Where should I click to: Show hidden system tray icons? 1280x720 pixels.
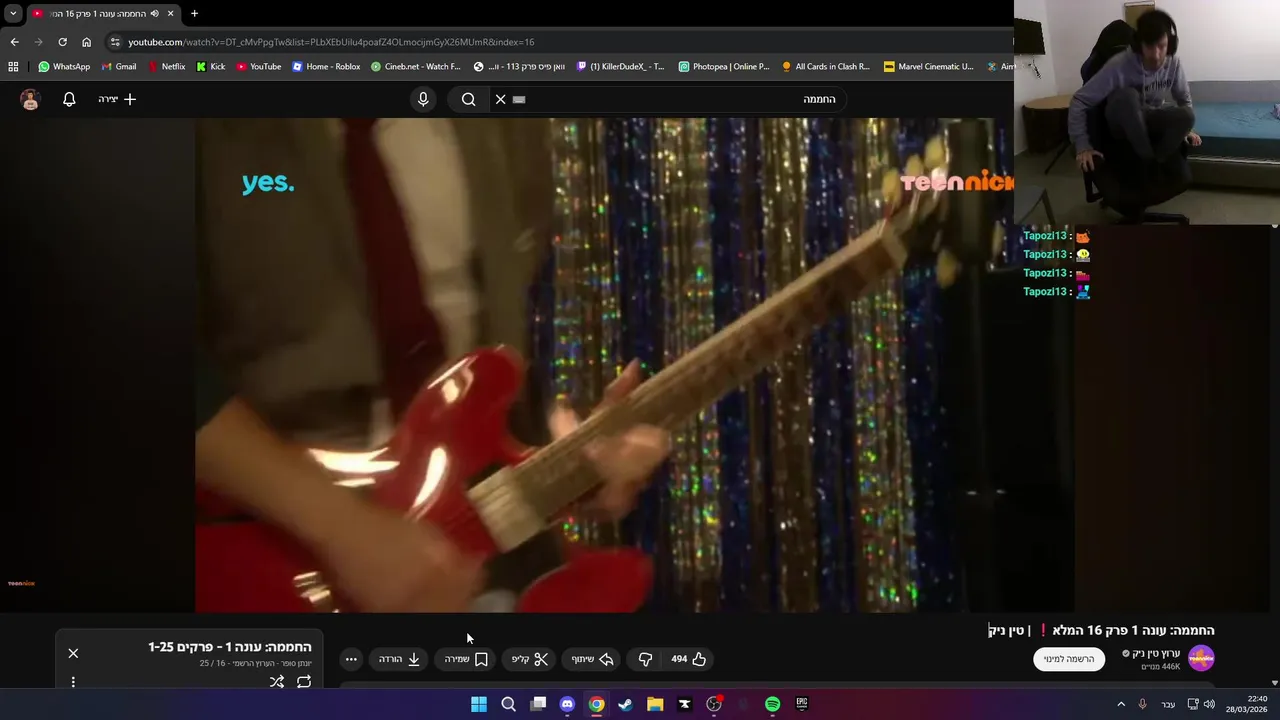click(1121, 704)
